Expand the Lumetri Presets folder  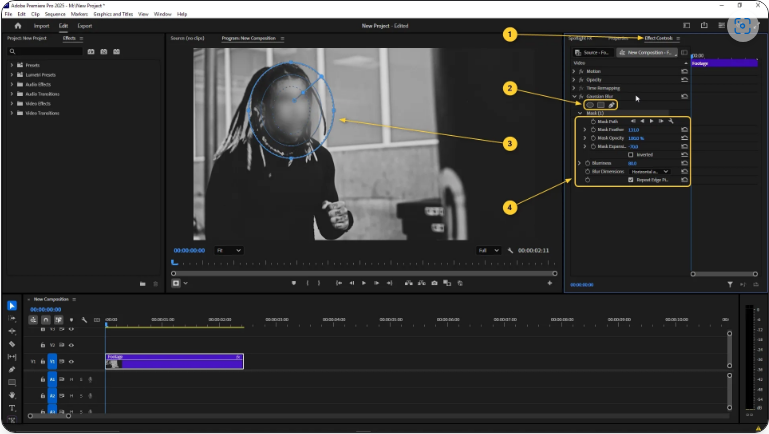11,75
